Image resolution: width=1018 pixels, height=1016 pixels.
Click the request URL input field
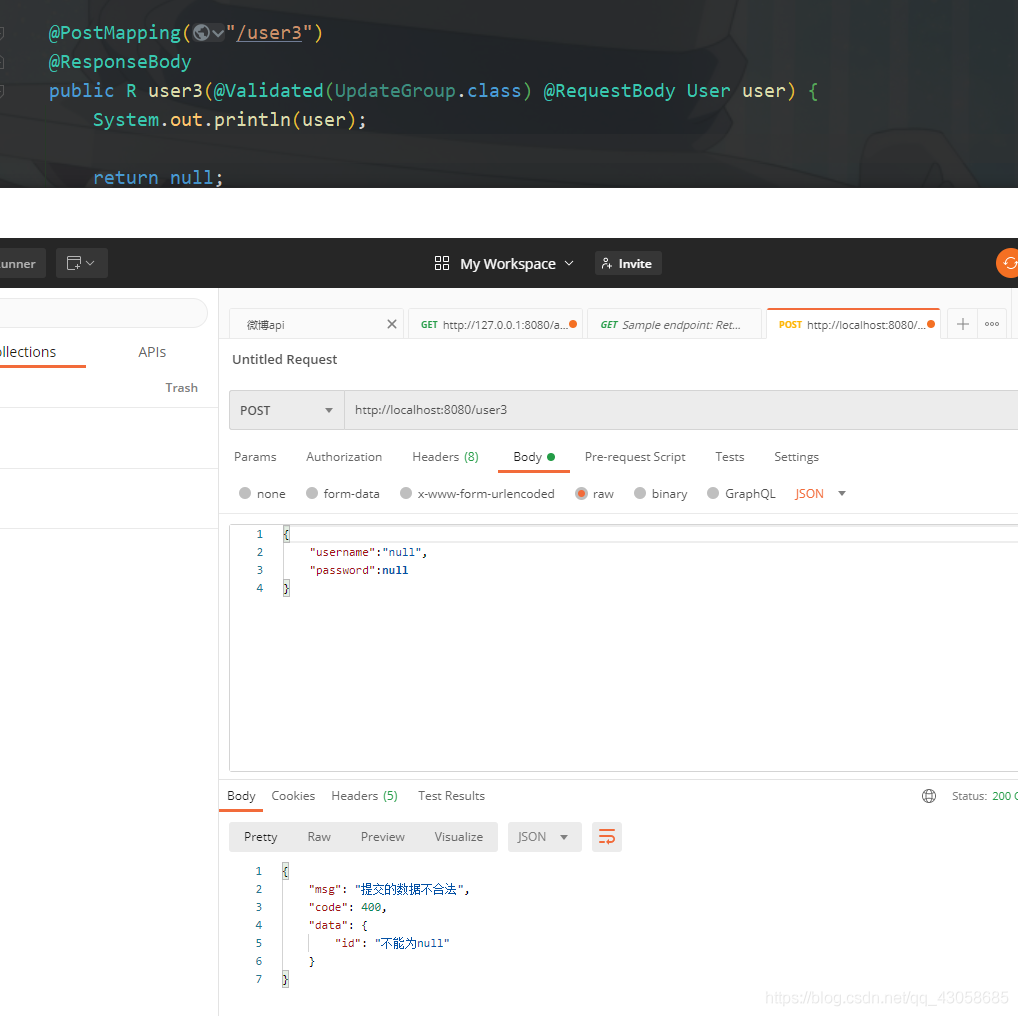click(x=680, y=410)
